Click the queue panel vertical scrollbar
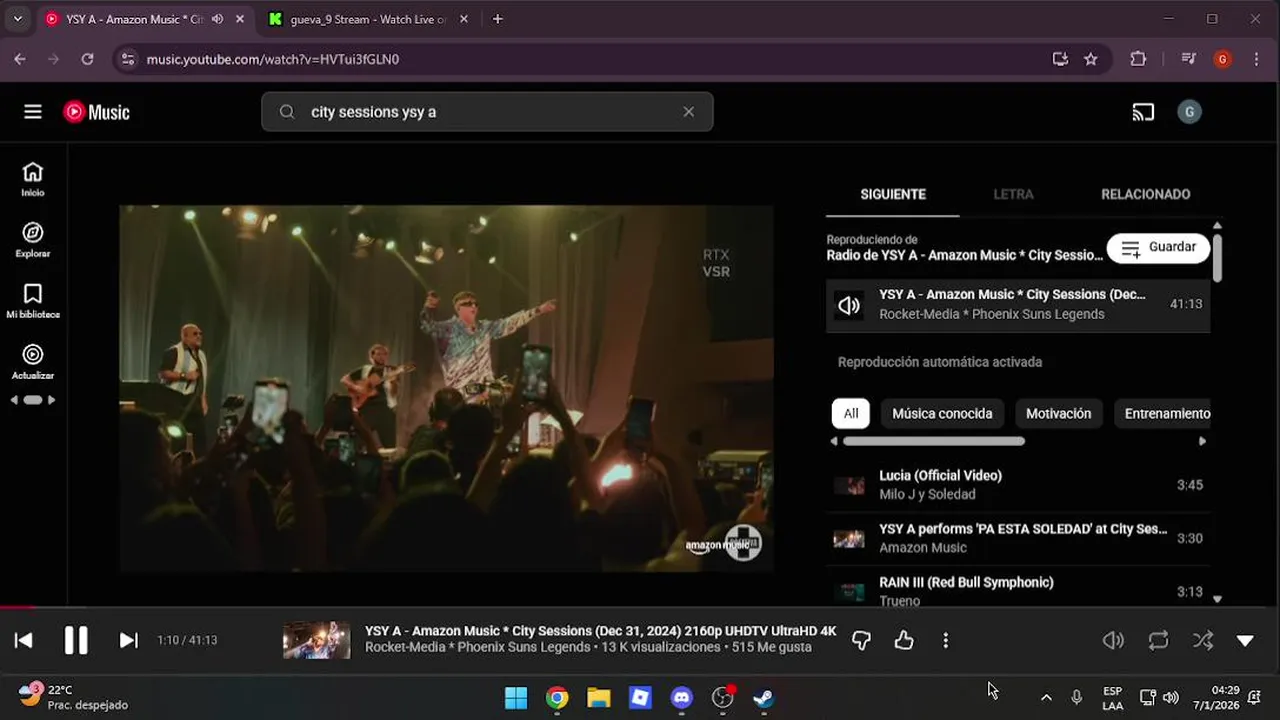This screenshot has height=720, width=1280. coord(1217,257)
